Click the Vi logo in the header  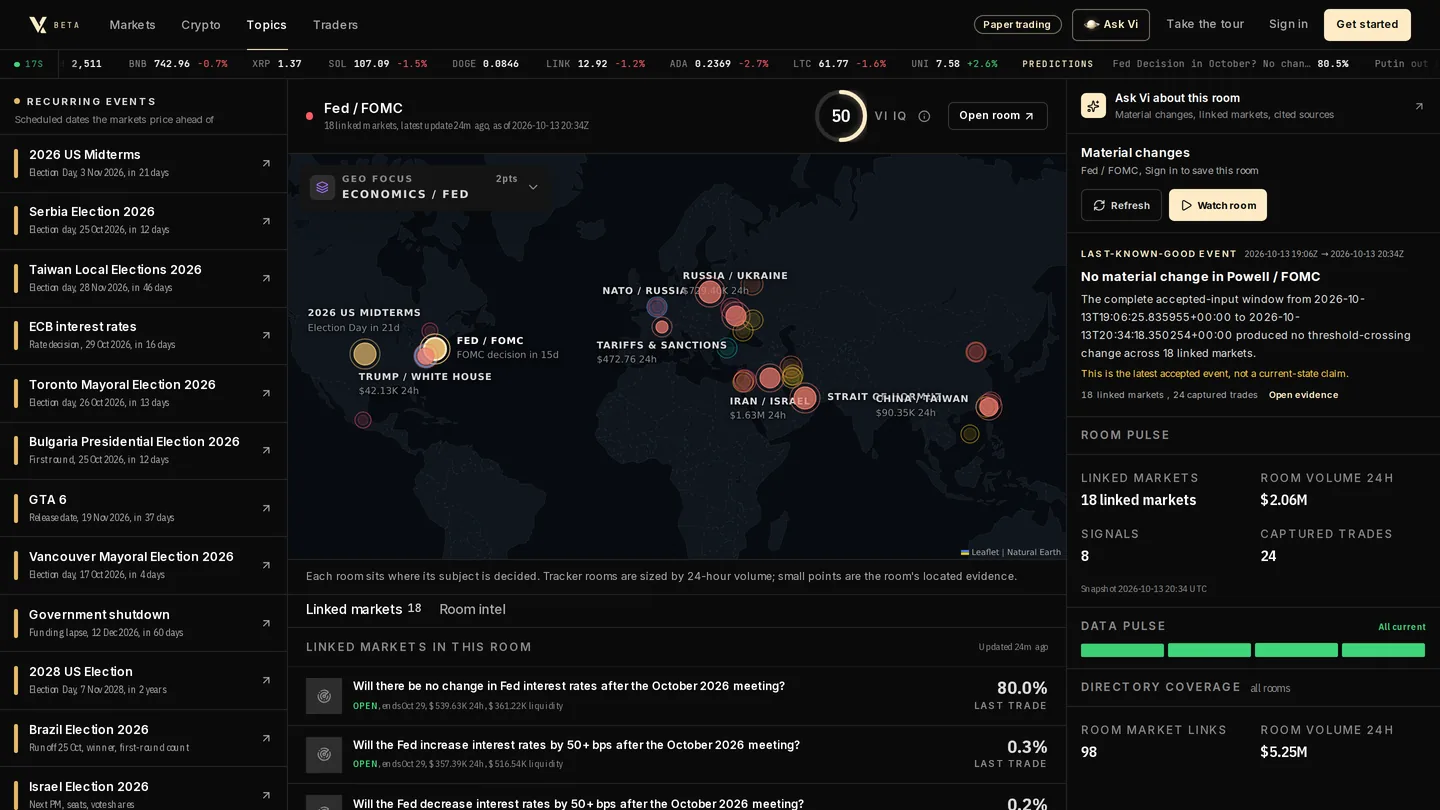point(39,25)
